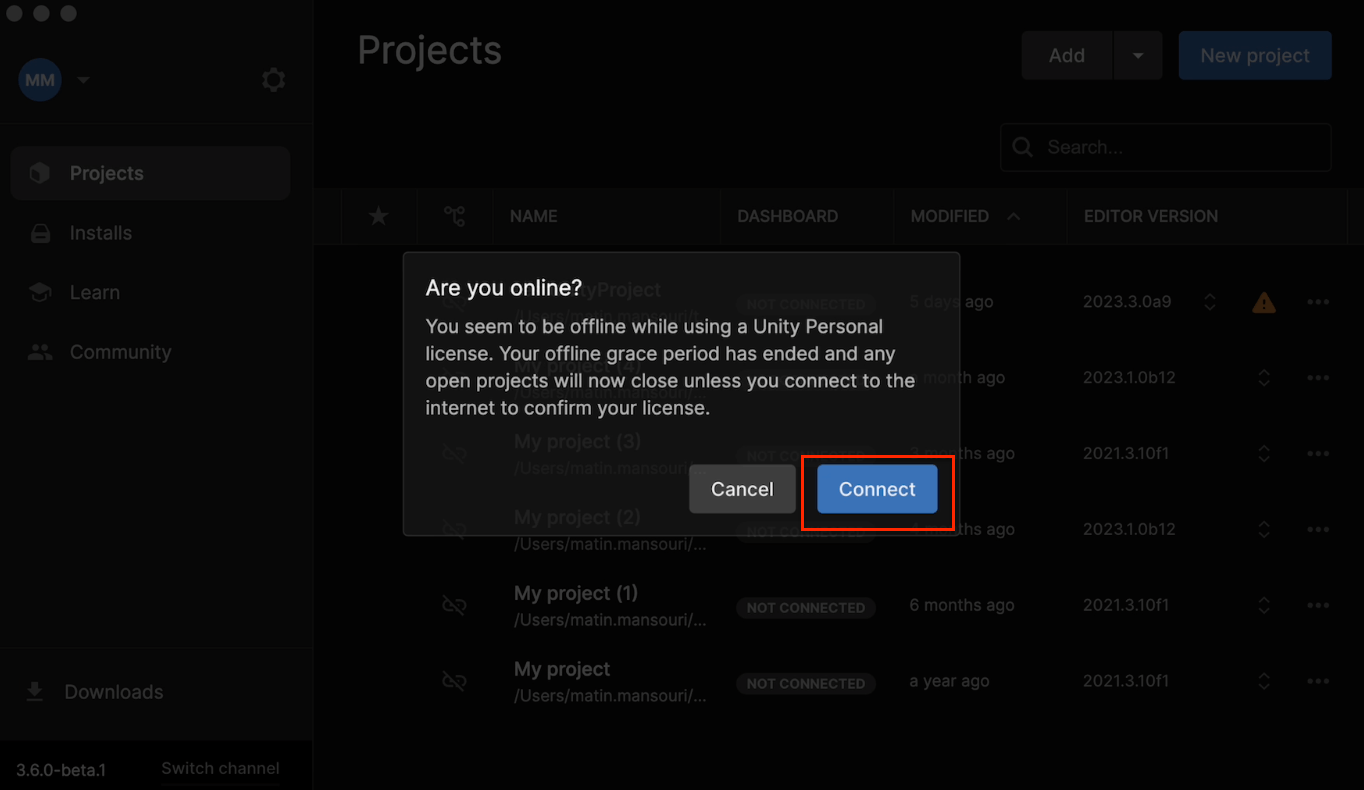Open the Add button dropdown arrow

click(x=1138, y=55)
